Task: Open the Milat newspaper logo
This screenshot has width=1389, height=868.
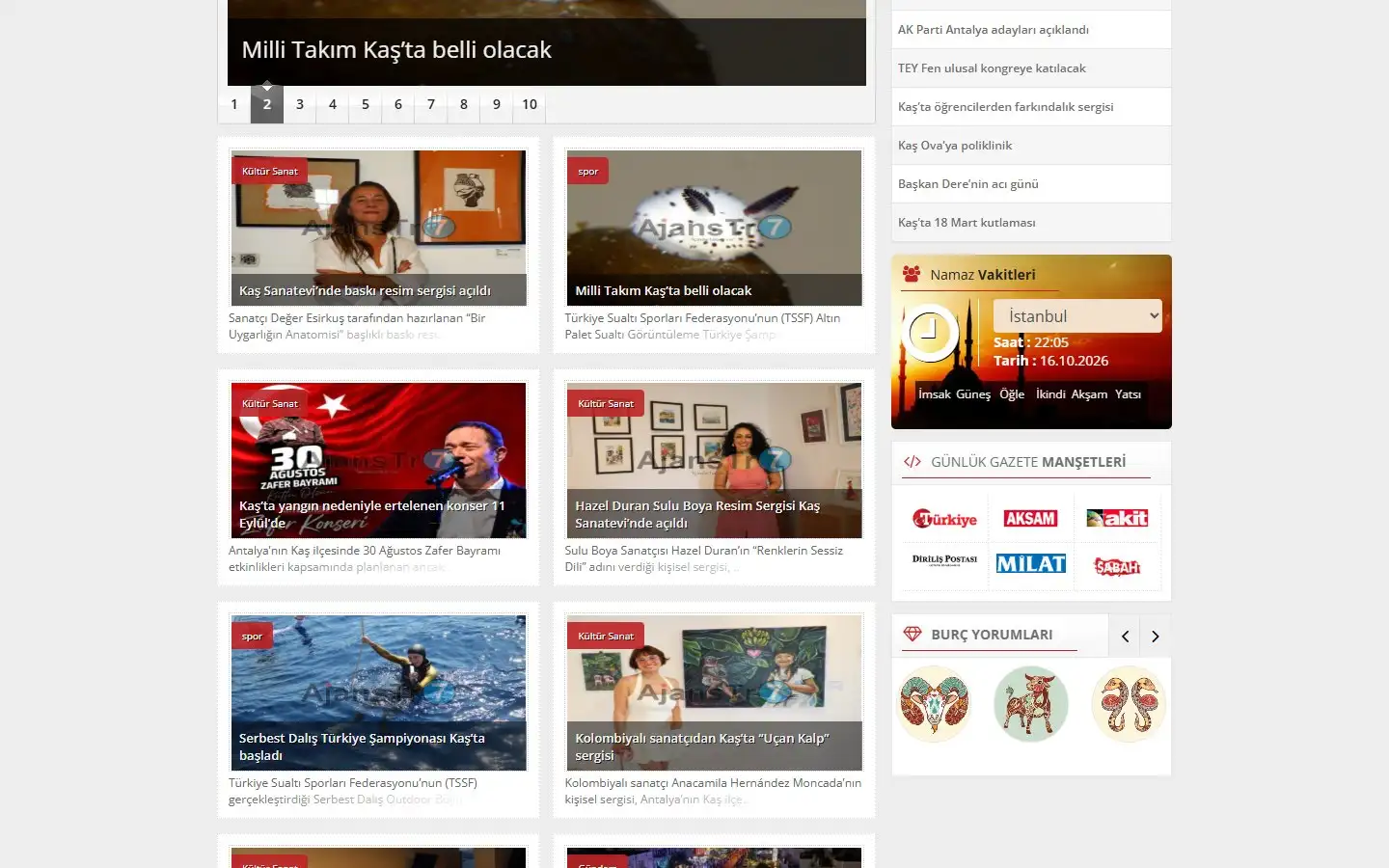Action: [x=1030, y=564]
